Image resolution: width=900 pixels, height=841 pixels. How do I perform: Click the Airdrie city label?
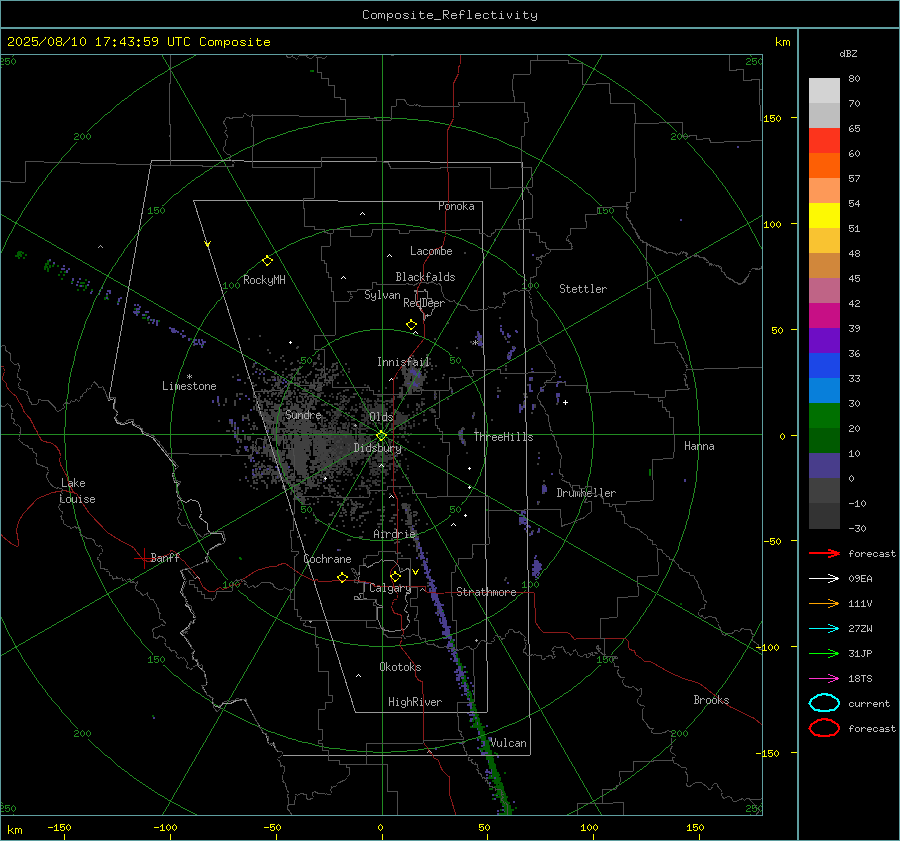(394, 534)
